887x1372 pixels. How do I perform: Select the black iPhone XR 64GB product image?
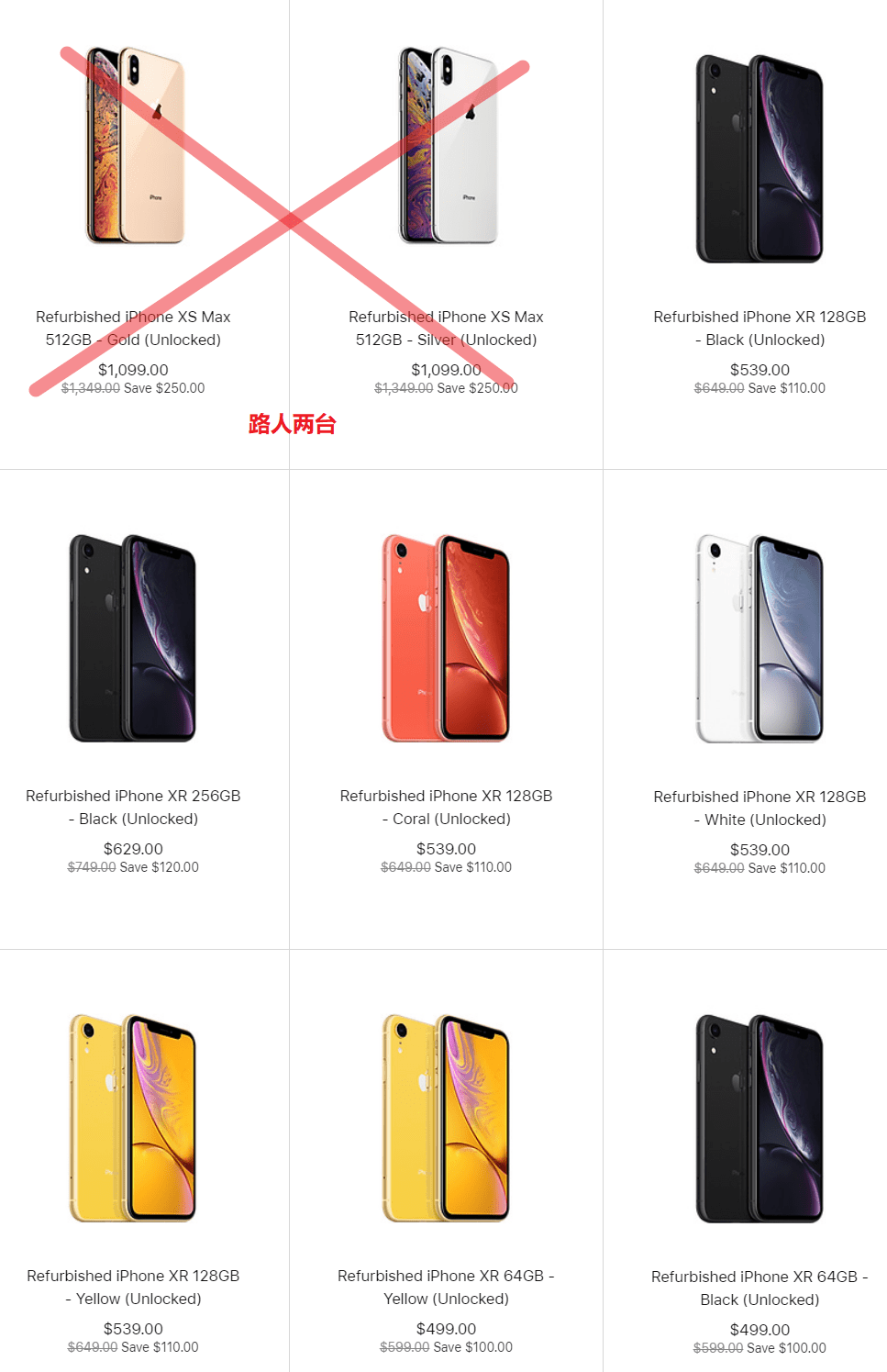pos(759,1119)
